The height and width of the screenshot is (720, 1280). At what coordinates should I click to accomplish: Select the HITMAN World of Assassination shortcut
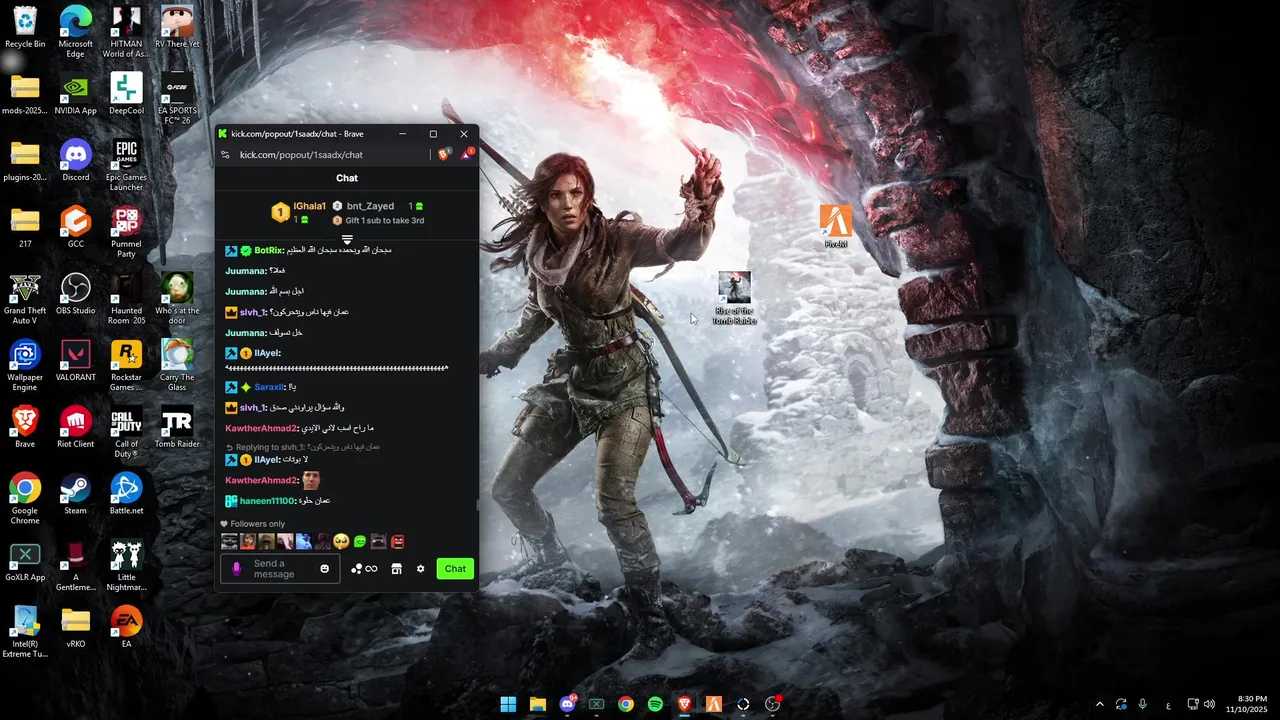coord(126,31)
